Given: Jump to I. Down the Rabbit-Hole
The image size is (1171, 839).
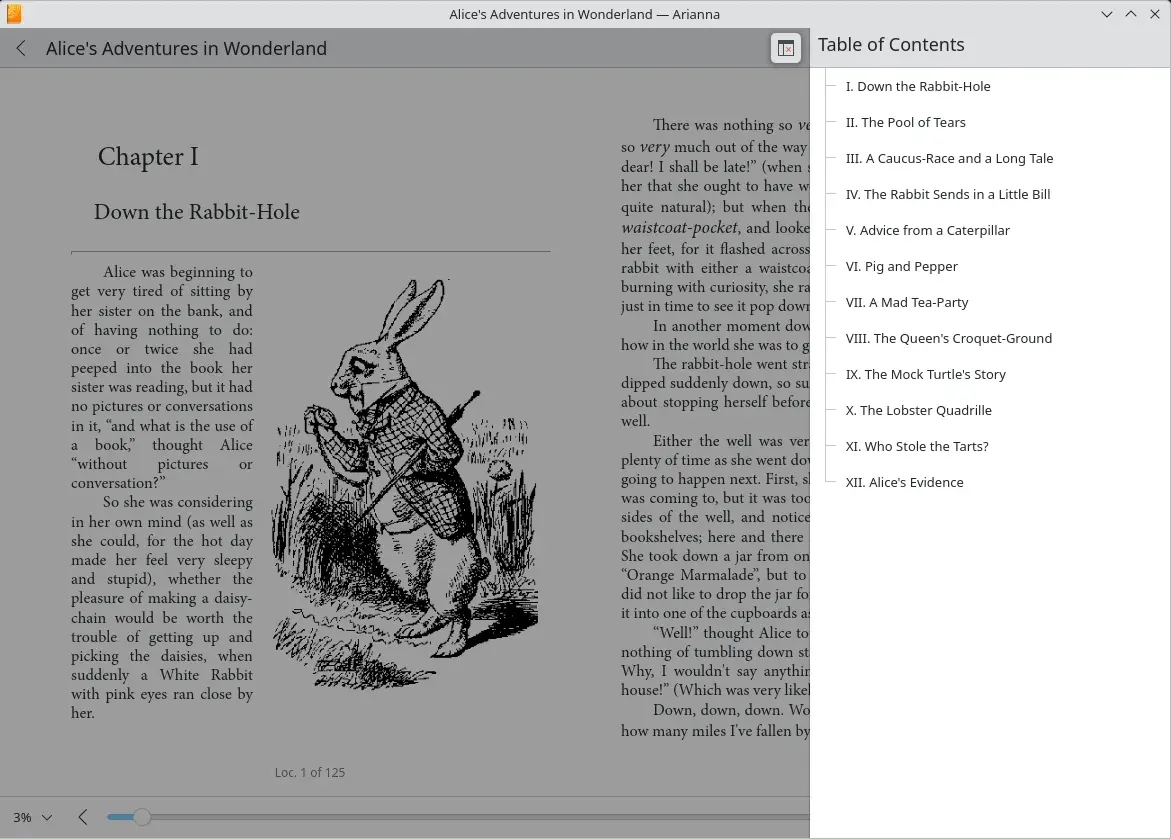Looking at the screenshot, I should pyautogui.click(x=917, y=86).
